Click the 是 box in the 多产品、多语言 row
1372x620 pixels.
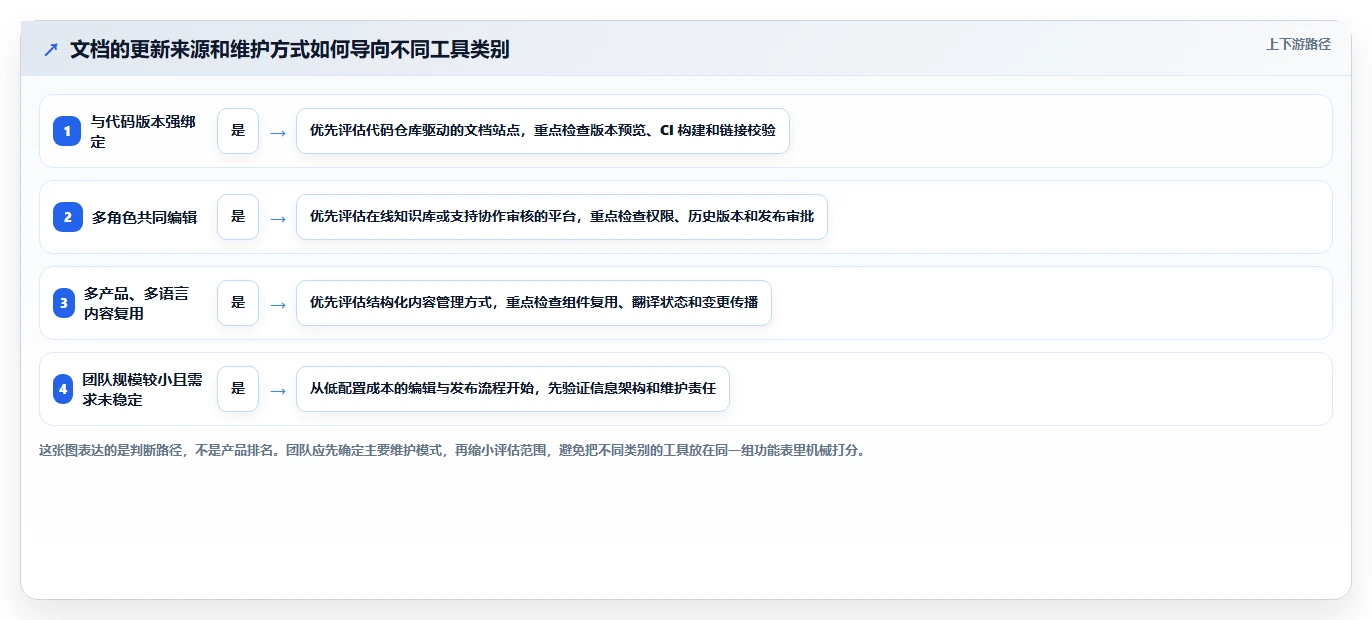[x=238, y=303]
